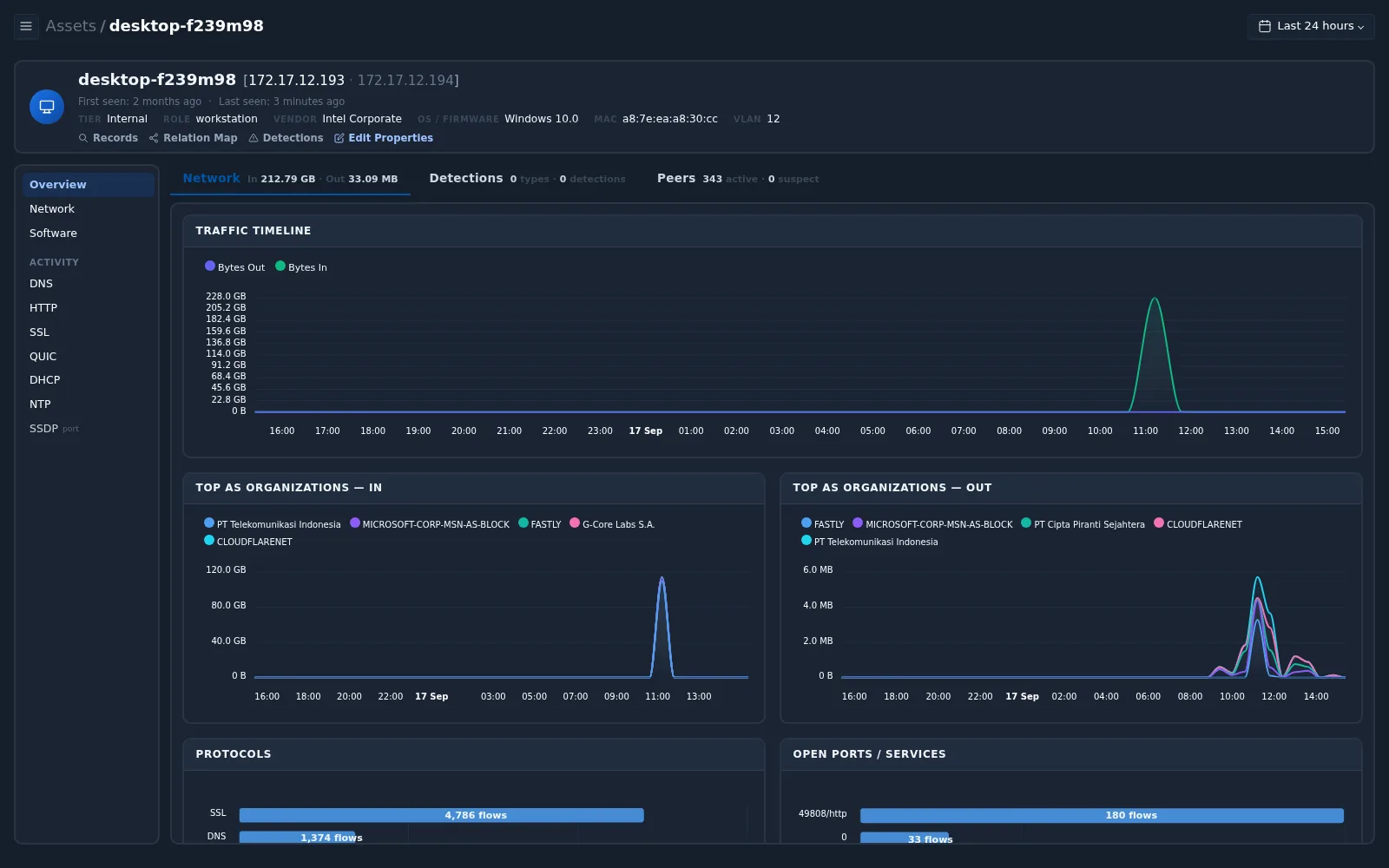Viewport: 1389px width, 868px height.
Task: Select Software in the sidebar
Action: pyautogui.click(x=88, y=233)
